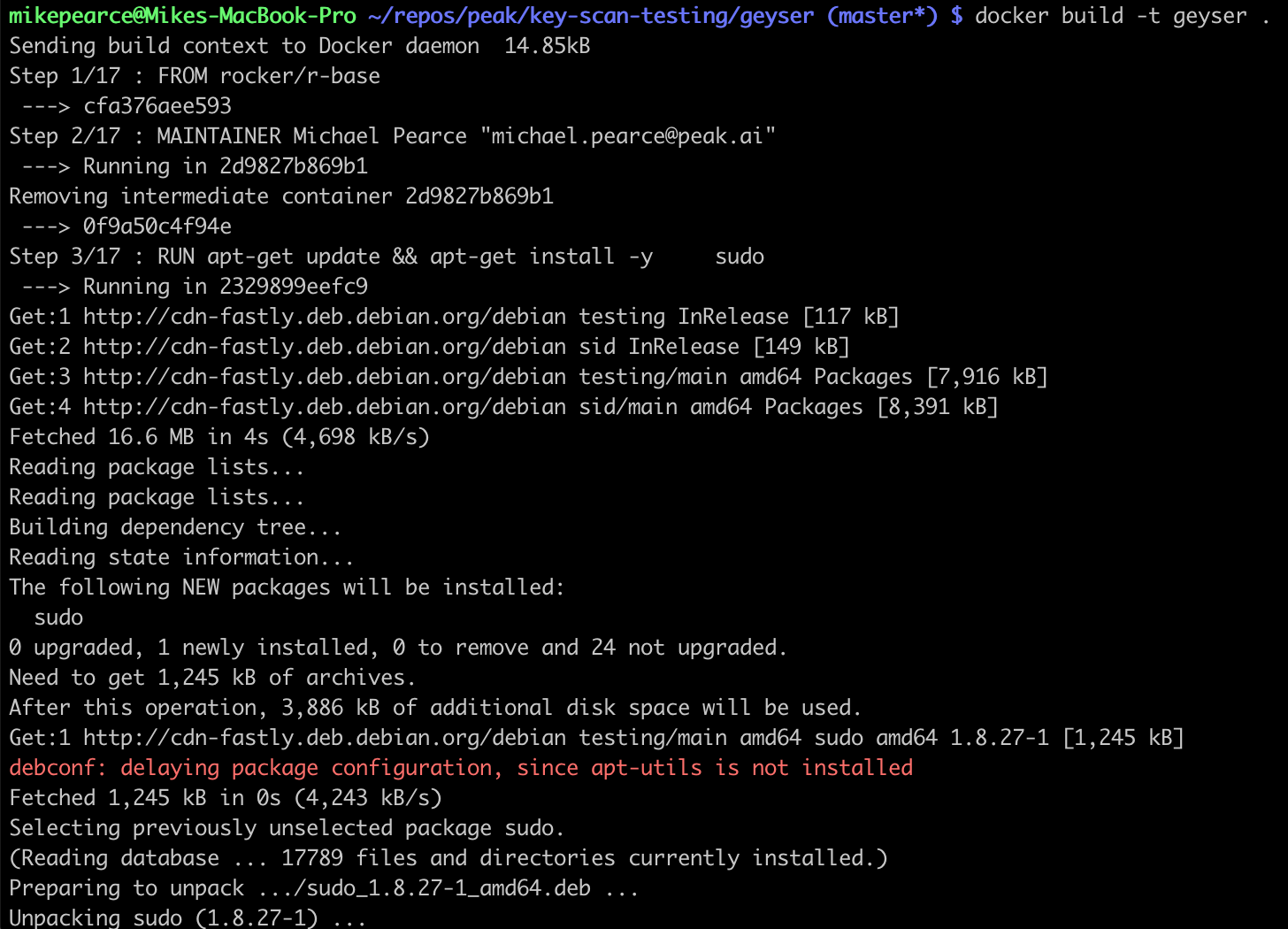
Task: Click the After this operation disk space line
Action: tap(435, 708)
